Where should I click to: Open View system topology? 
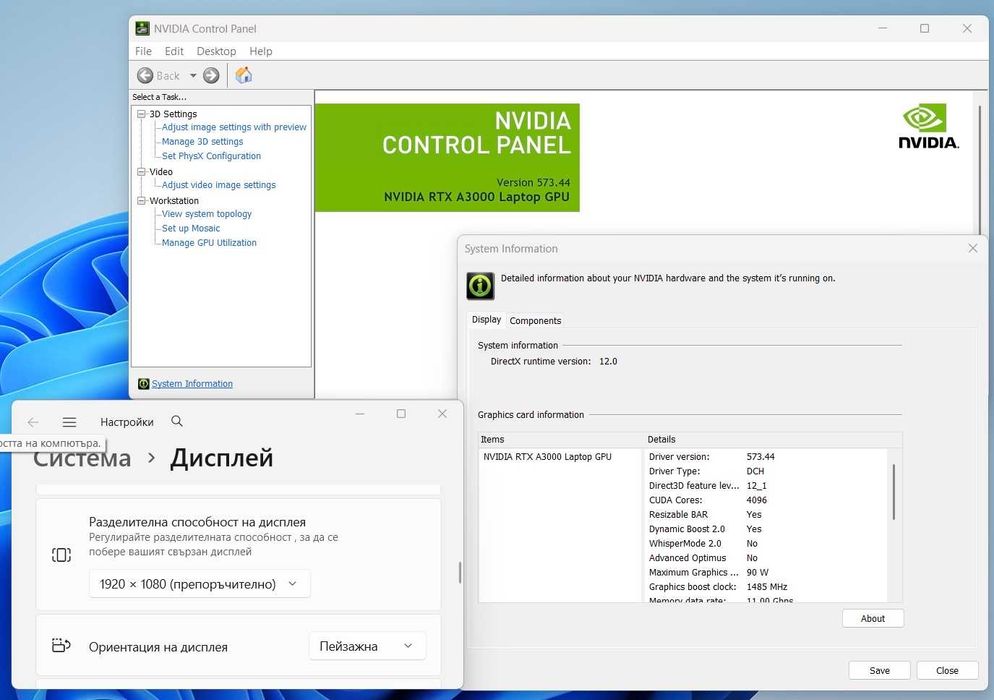click(x=207, y=214)
